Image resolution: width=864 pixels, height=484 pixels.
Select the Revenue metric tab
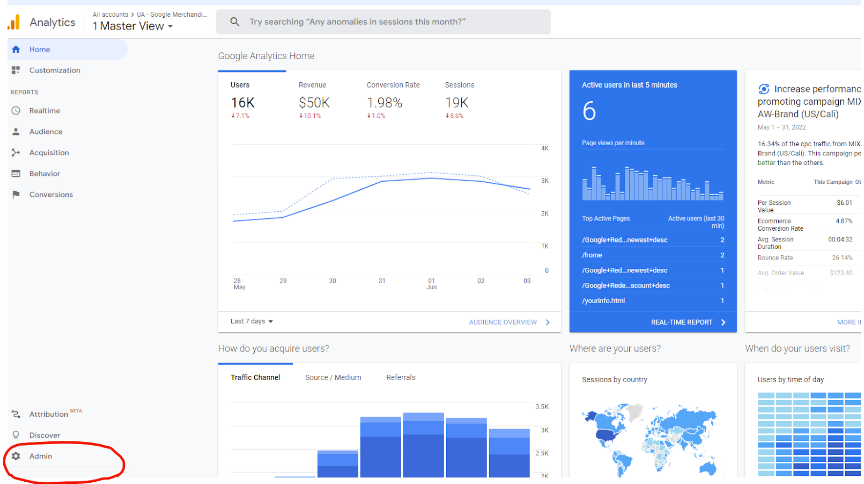314,99
